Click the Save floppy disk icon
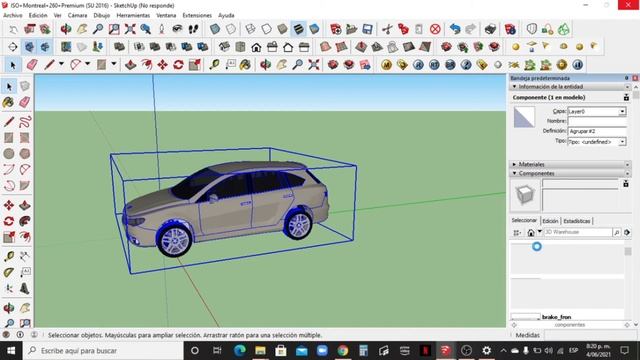640x360 pixels. [367, 29]
